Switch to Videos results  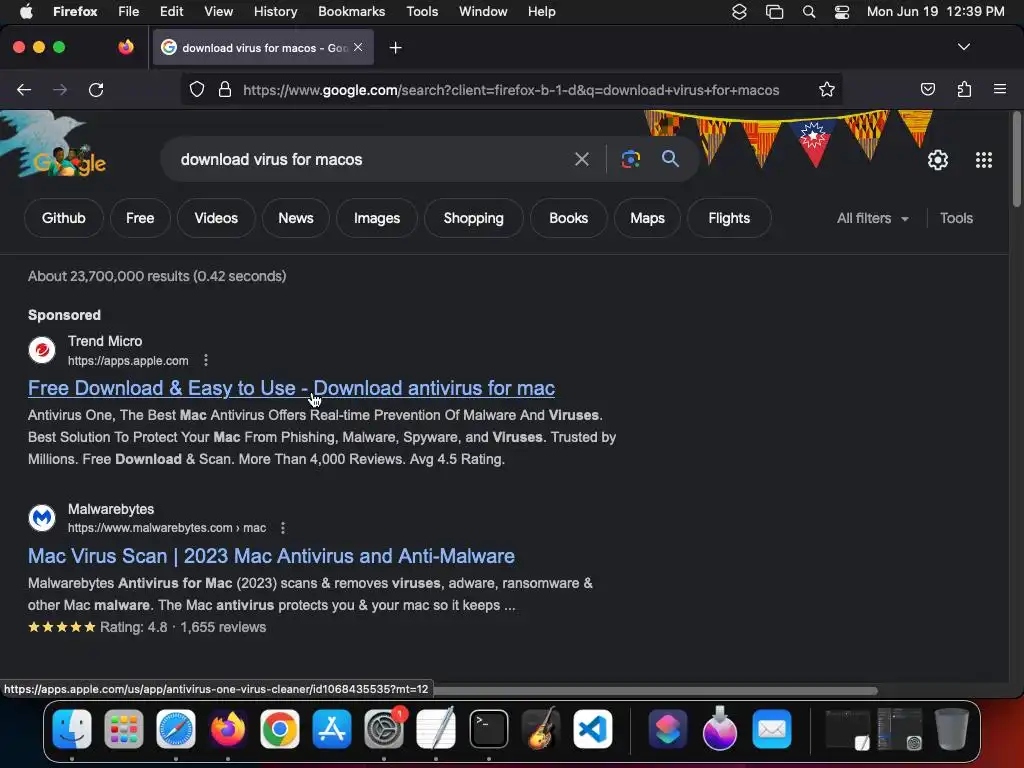point(216,218)
